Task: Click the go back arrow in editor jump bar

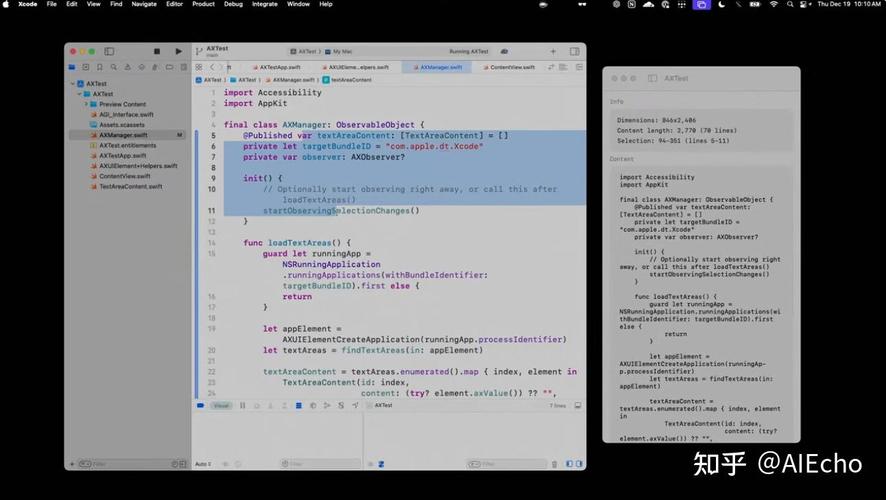Action: tap(212, 67)
